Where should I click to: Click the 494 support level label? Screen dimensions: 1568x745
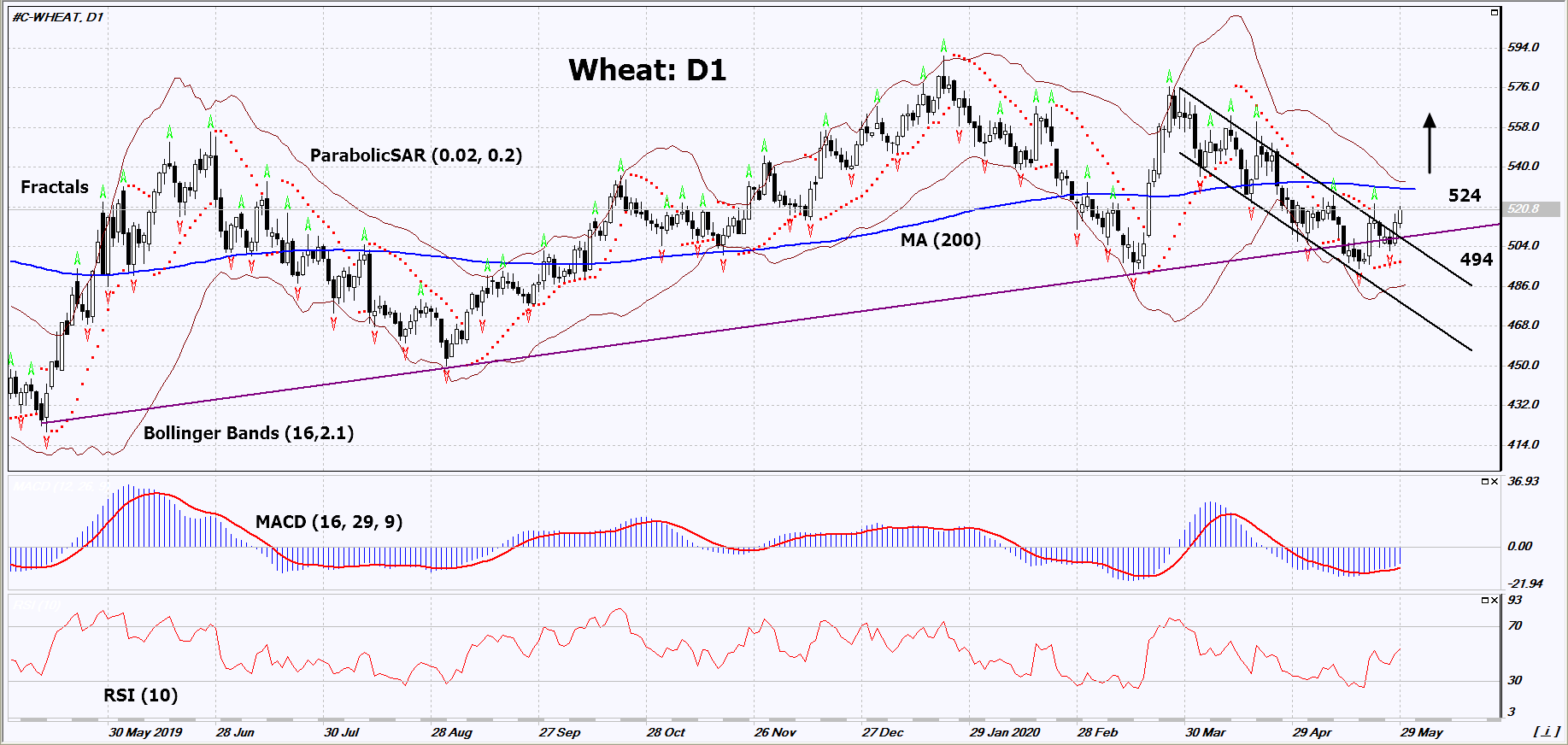[x=1476, y=260]
